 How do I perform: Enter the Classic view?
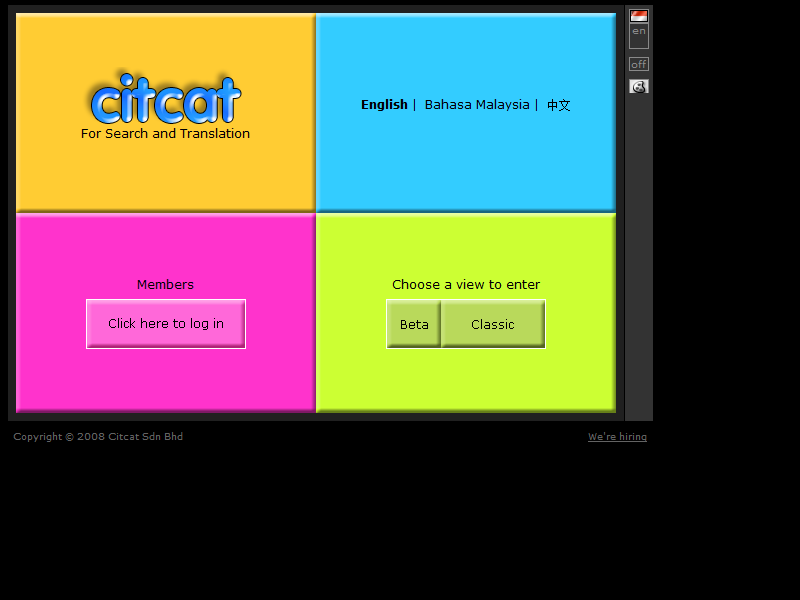[x=493, y=324]
